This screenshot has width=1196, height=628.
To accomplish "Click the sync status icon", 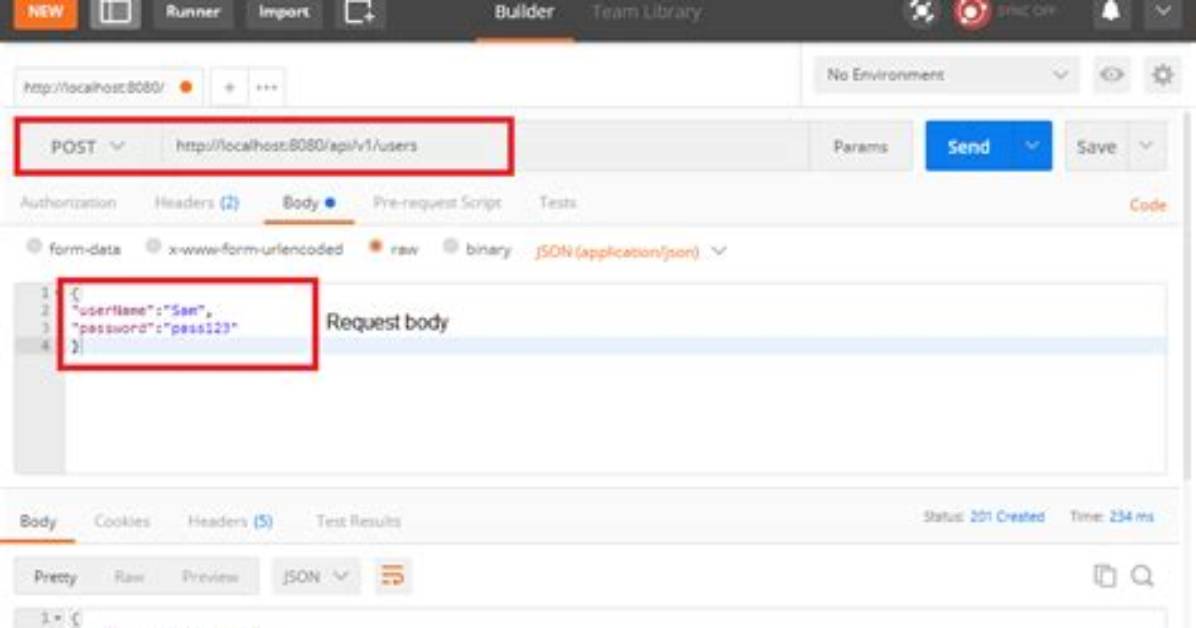I will click(971, 12).
